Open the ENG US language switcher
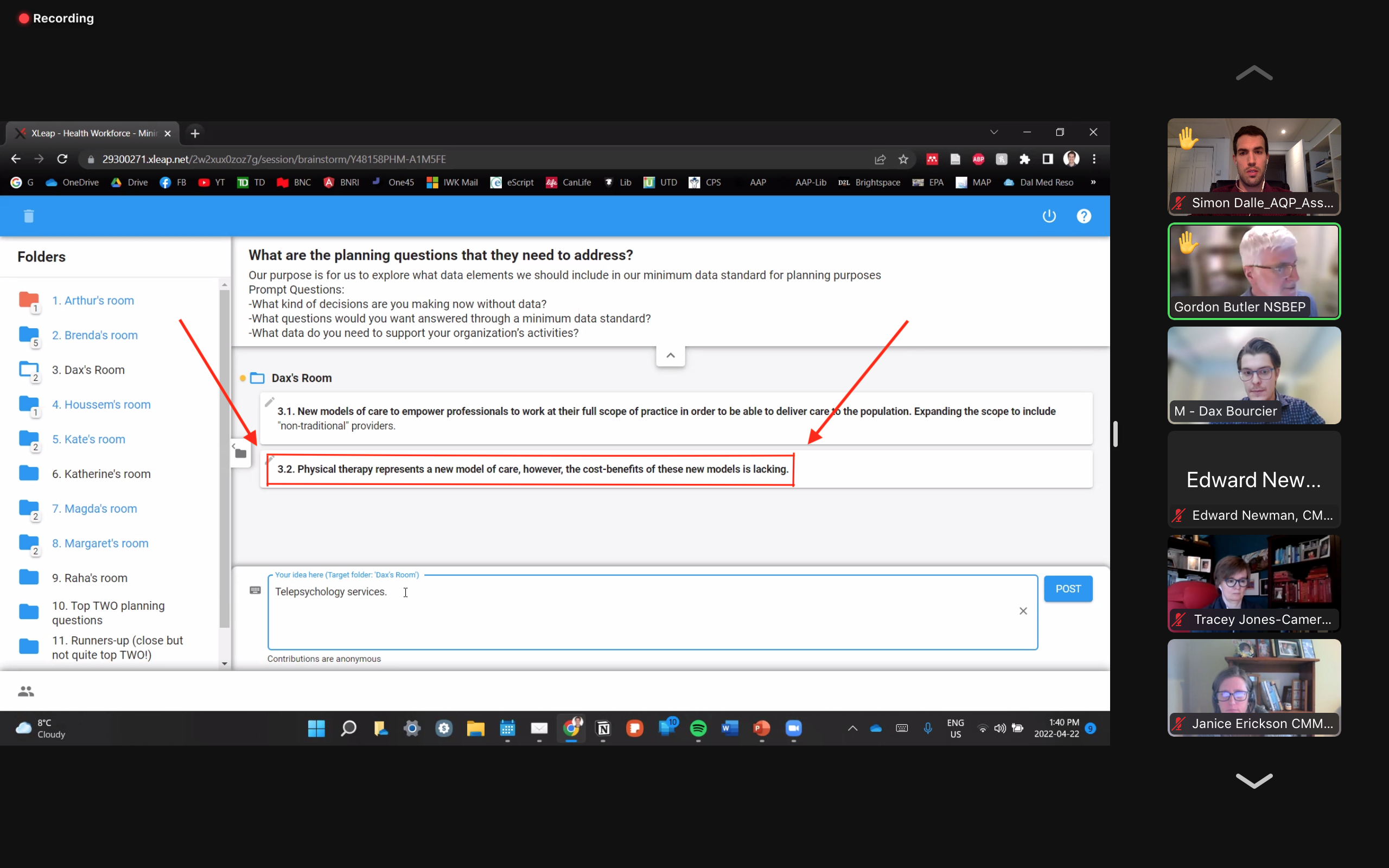The image size is (1389, 868). (x=955, y=729)
